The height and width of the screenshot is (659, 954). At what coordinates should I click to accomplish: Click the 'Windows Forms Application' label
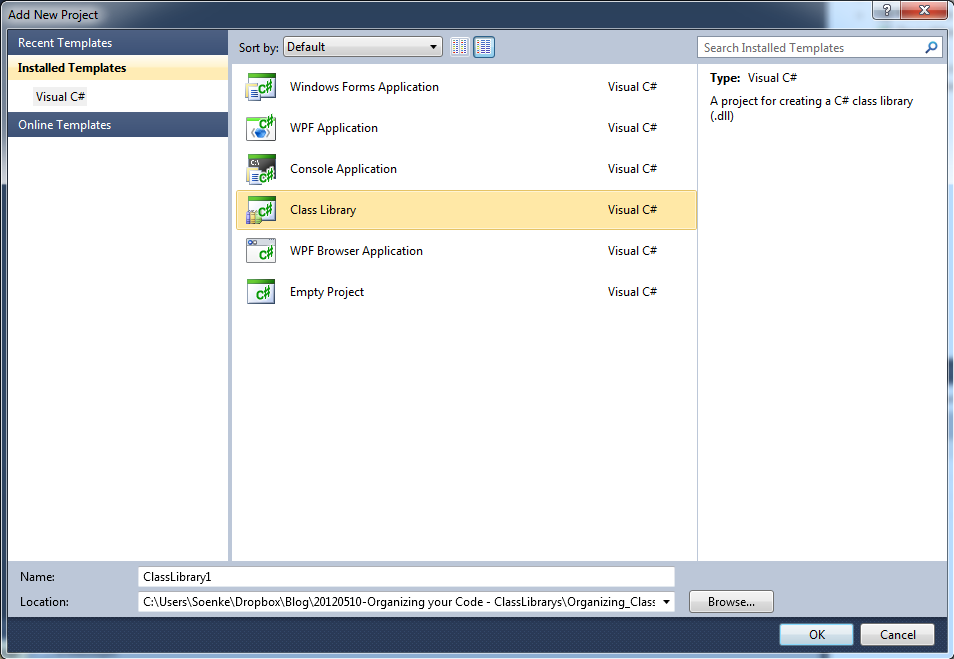[x=364, y=87]
